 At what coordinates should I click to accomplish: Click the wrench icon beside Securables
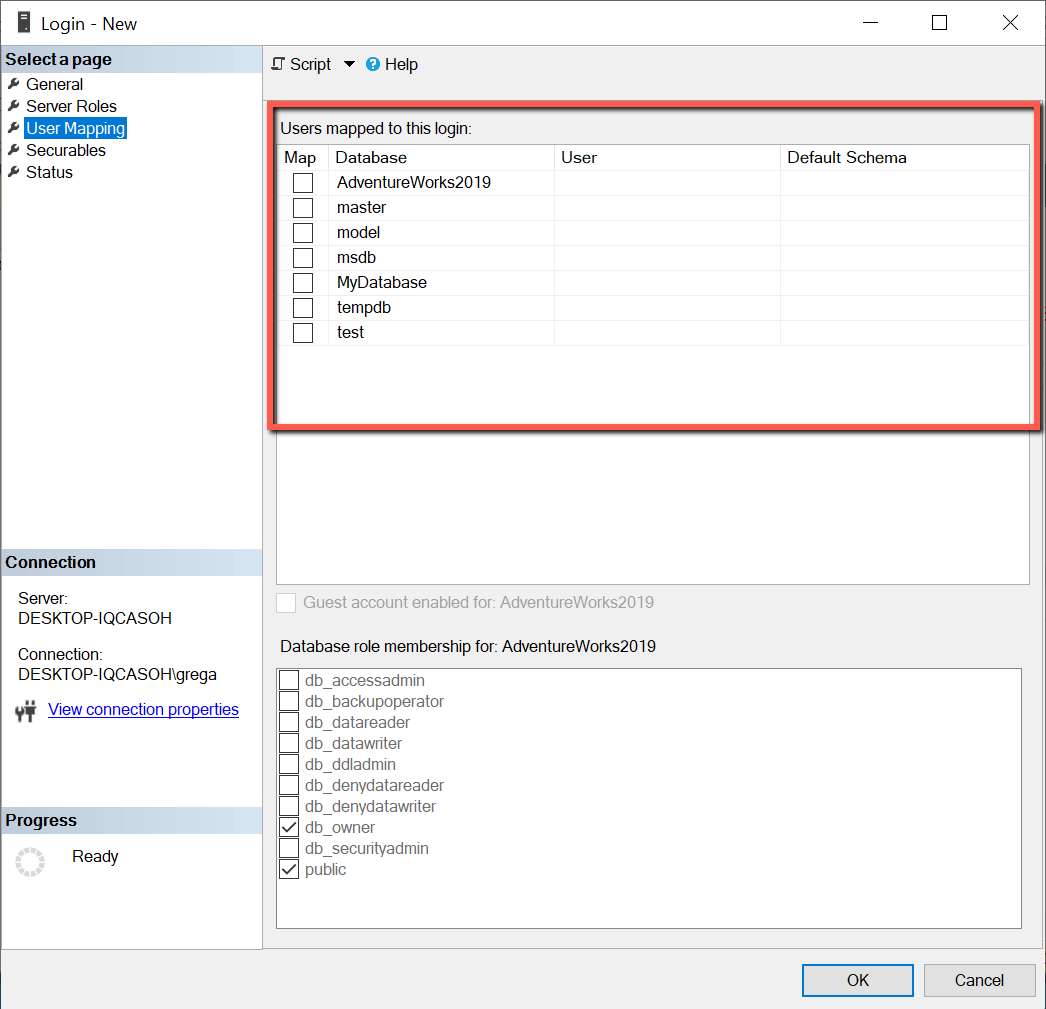(14, 150)
